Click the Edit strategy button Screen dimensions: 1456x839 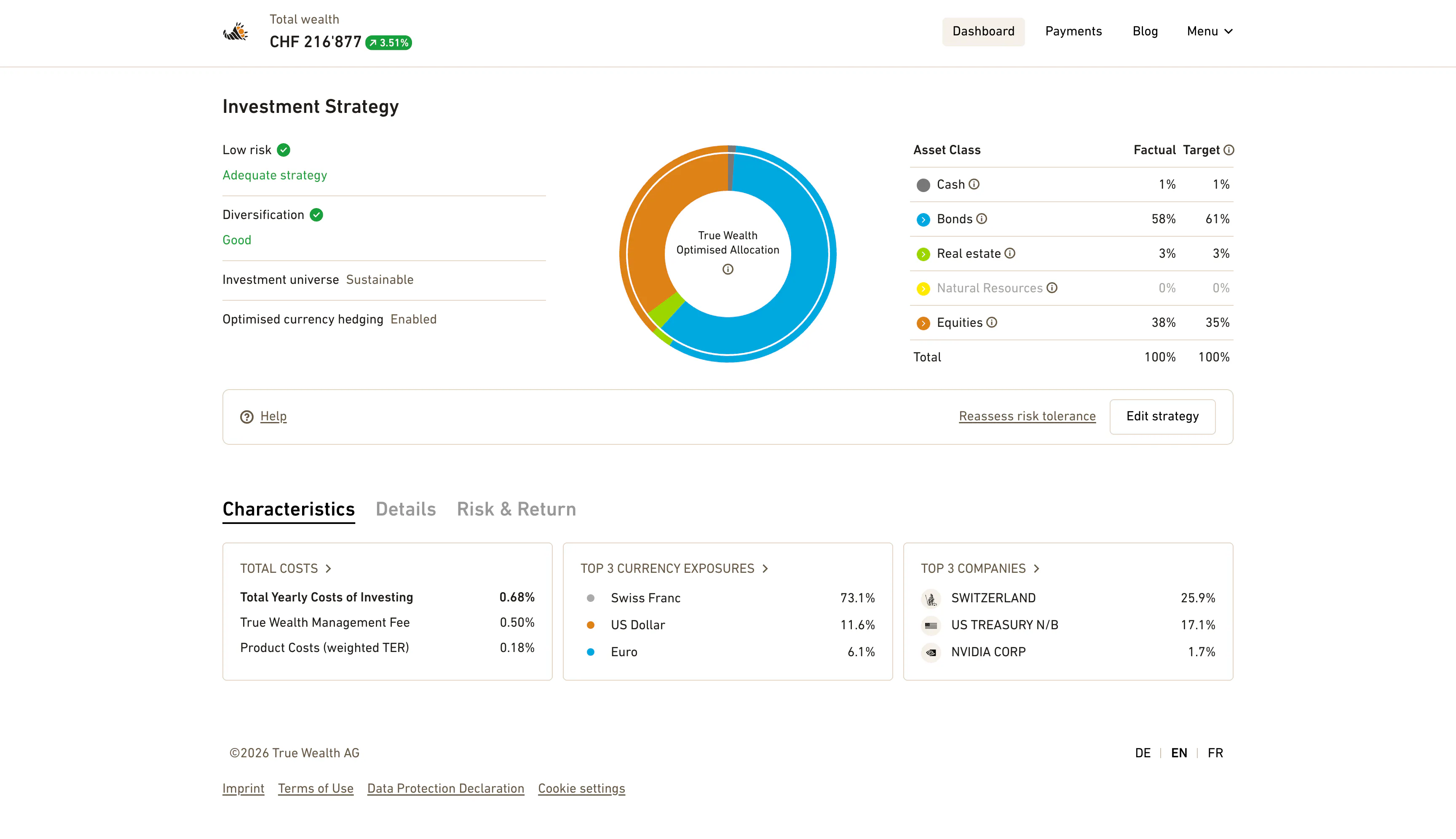tap(1163, 417)
